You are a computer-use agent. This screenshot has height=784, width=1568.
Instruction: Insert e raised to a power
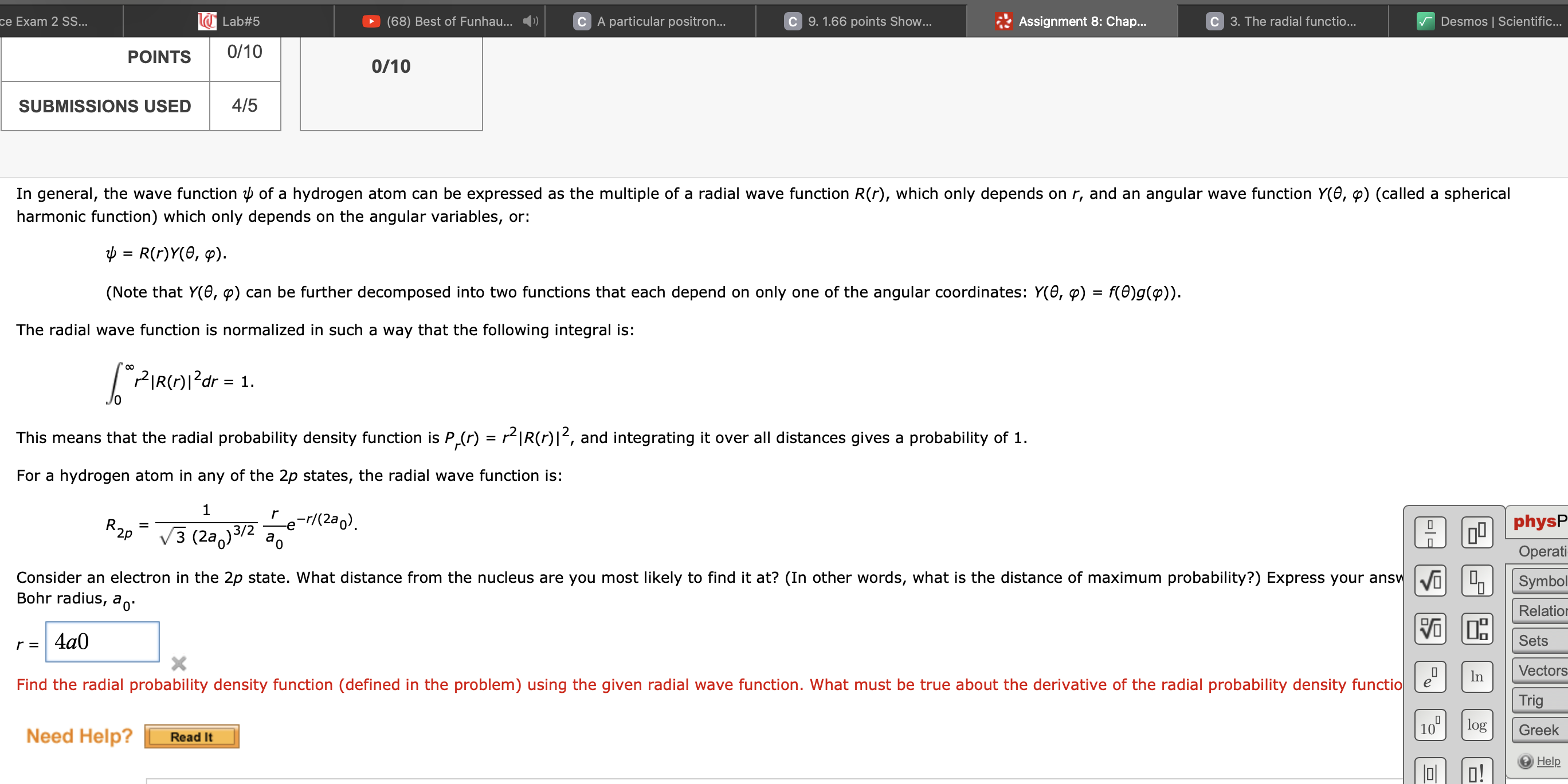tap(1430, 677)
